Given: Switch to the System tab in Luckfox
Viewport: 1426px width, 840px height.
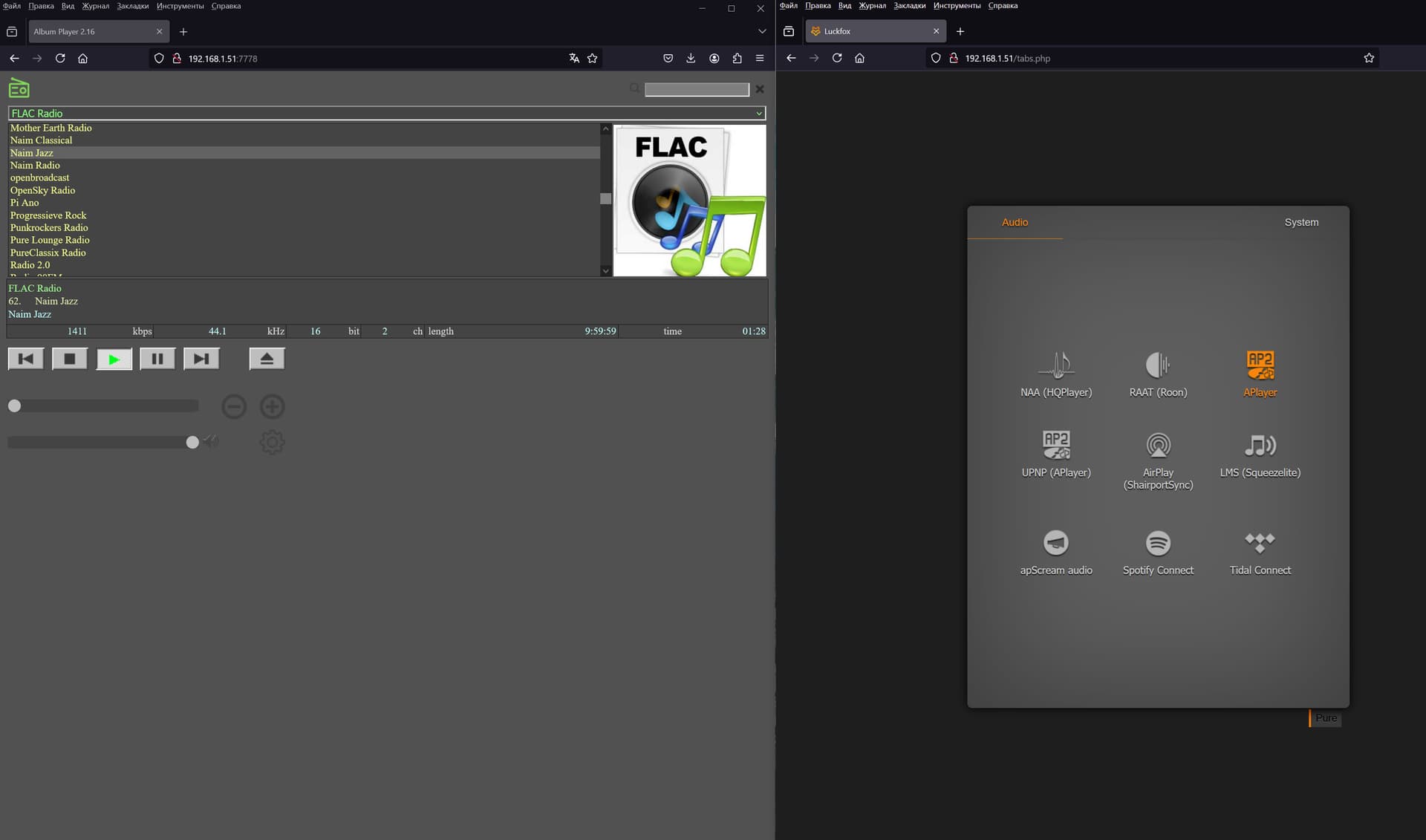Looking at the screenshot, I should [x=1301, y=222].
